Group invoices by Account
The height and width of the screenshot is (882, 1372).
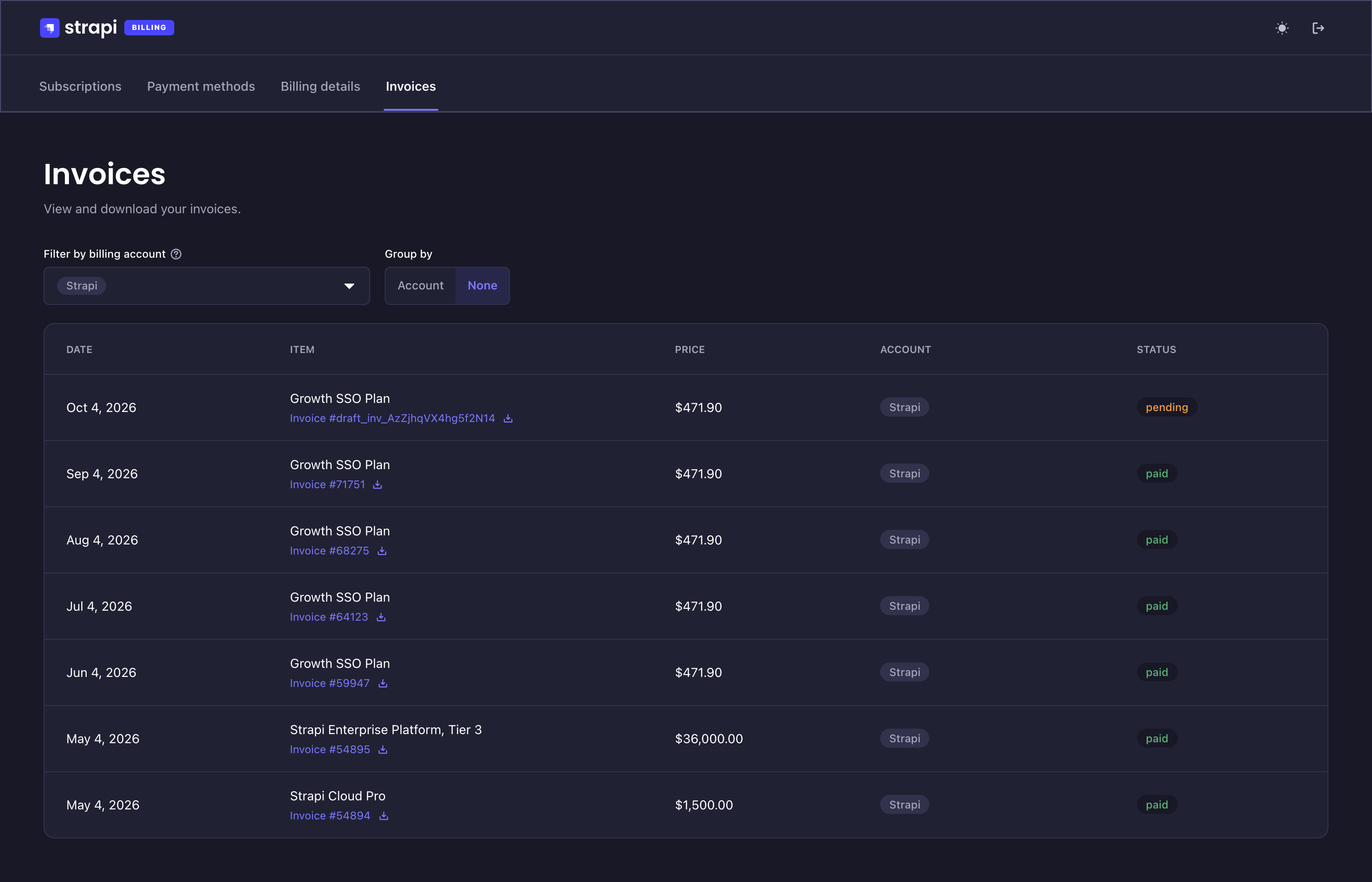[420, 285]
